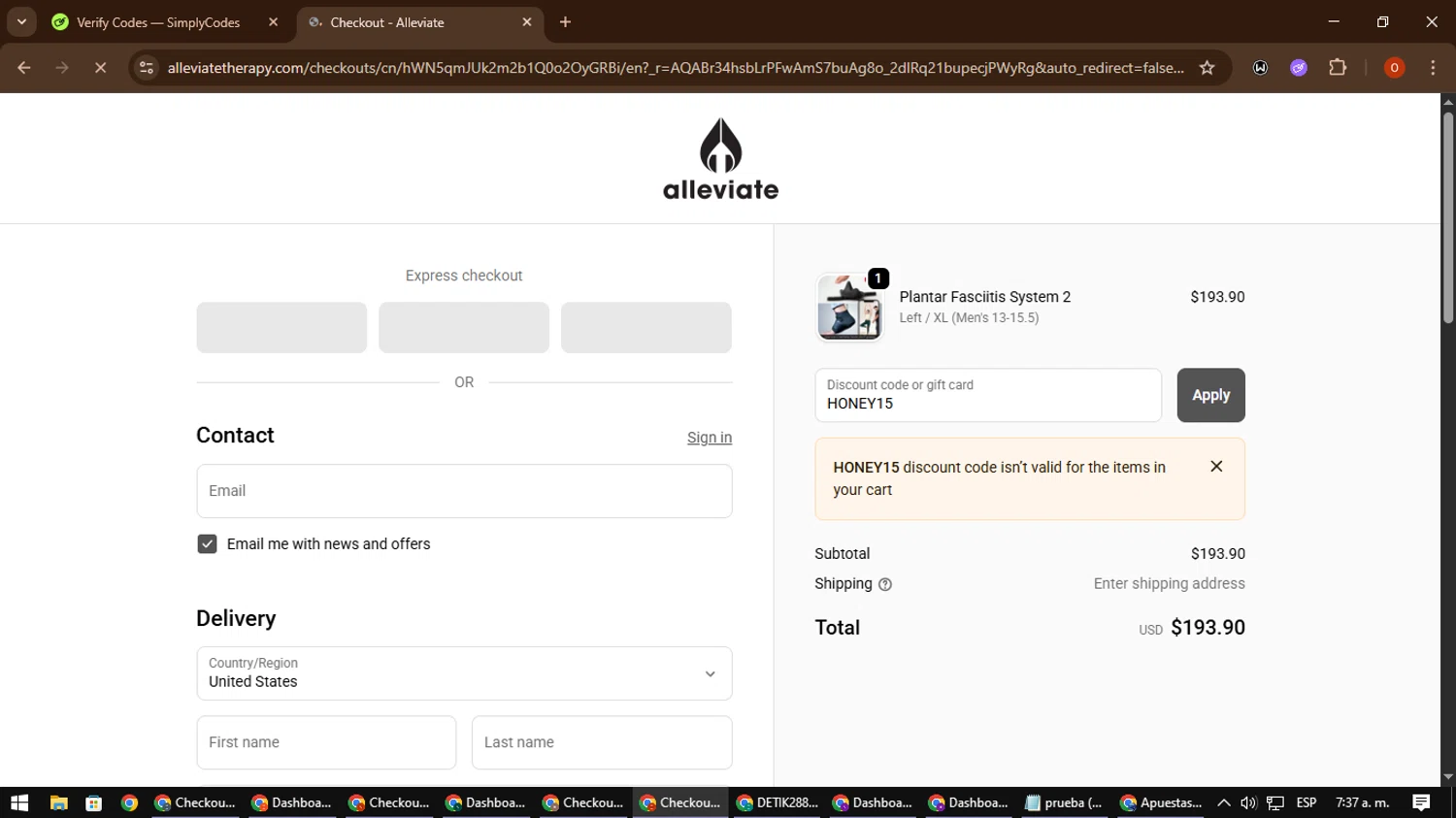Screen dimensions: 1456x818
Task: Open the Chrome three-dot menu
Action: click(1433, 68)
